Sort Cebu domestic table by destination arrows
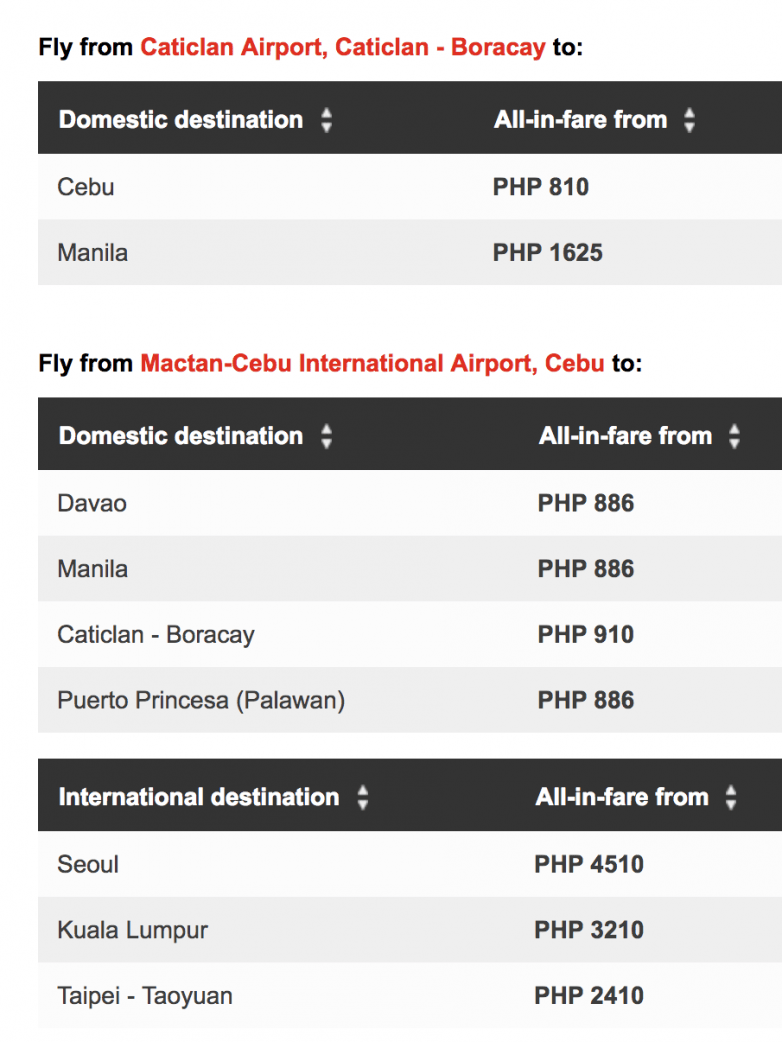Image resolution: width=782 pixels, height=1042 pixels. (x=326, y=437)
